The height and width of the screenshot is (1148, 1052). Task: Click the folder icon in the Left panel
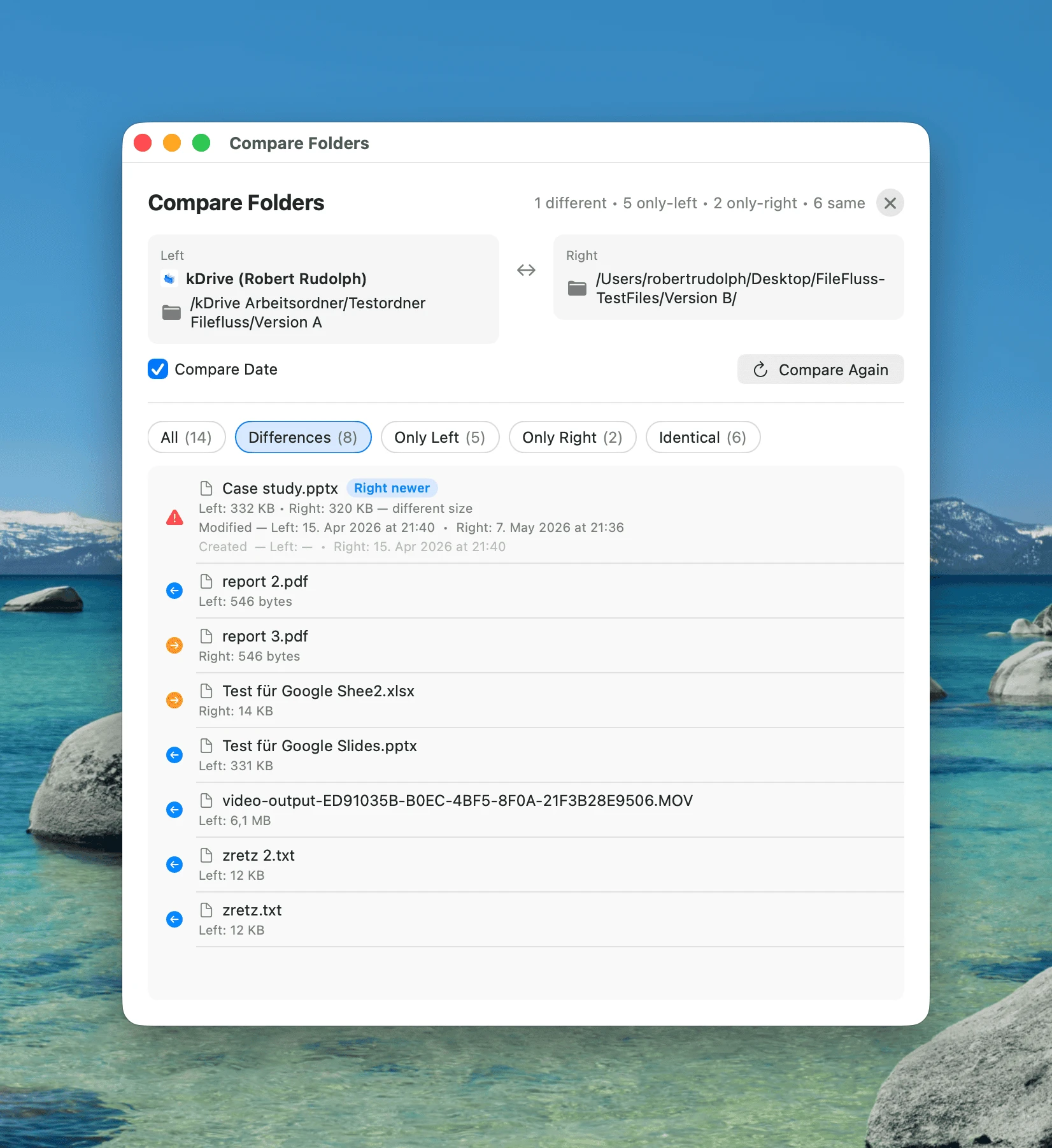(171, 313)
